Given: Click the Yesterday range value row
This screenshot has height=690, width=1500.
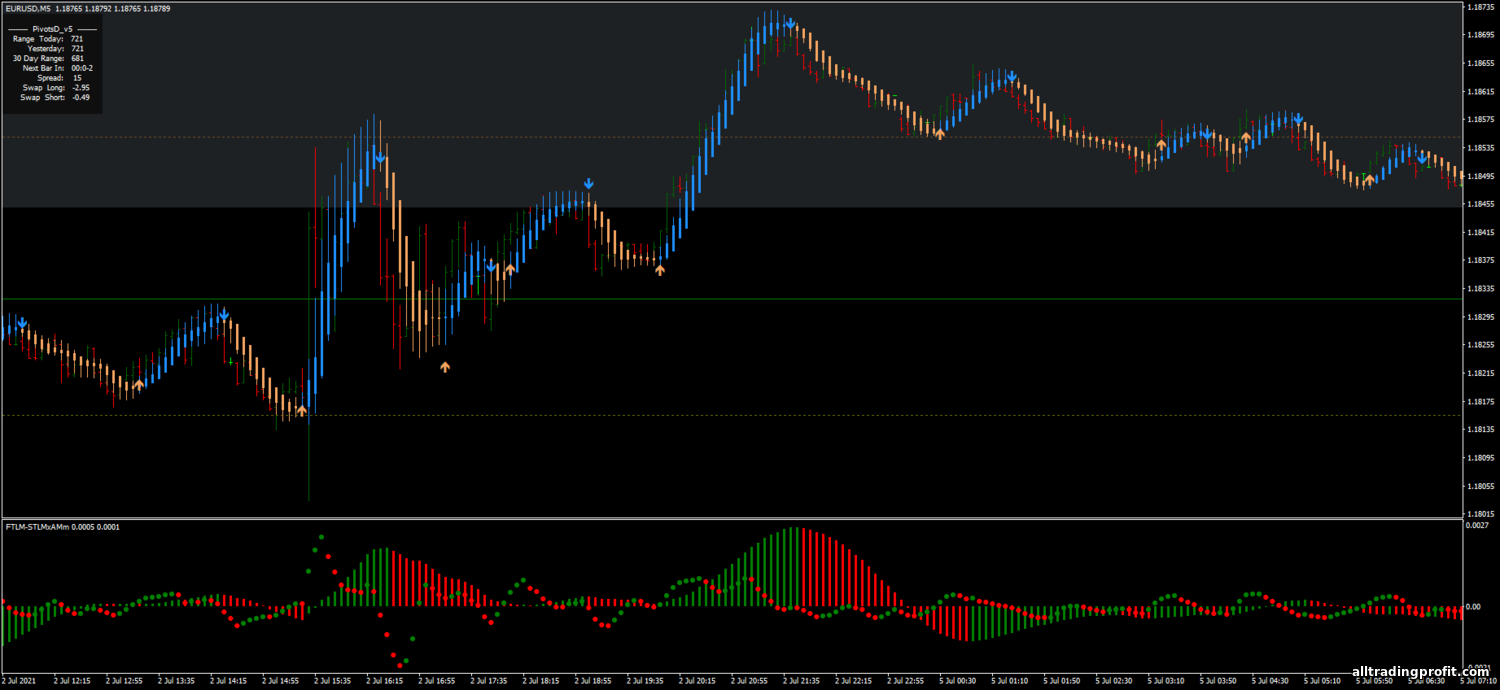Looking at the screenshot, I should click(55, 48).
